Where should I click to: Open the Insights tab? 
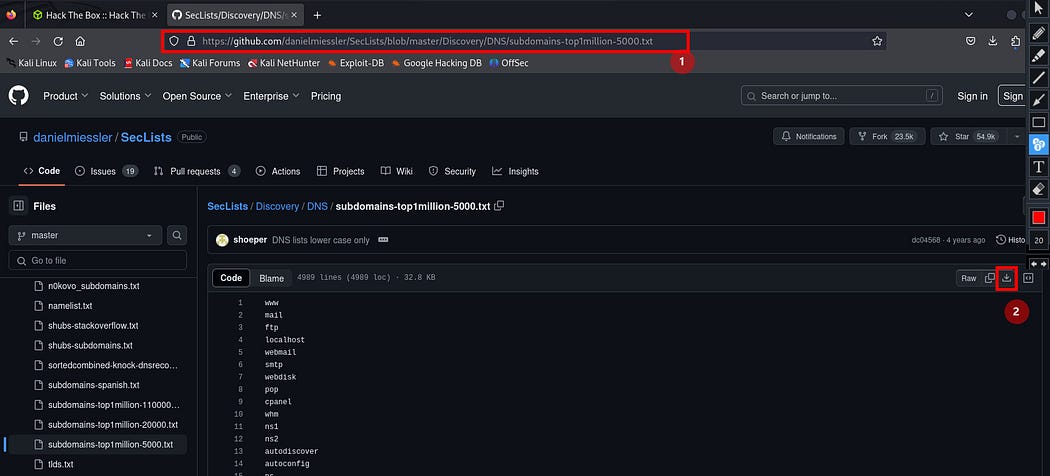coord(515,171)
